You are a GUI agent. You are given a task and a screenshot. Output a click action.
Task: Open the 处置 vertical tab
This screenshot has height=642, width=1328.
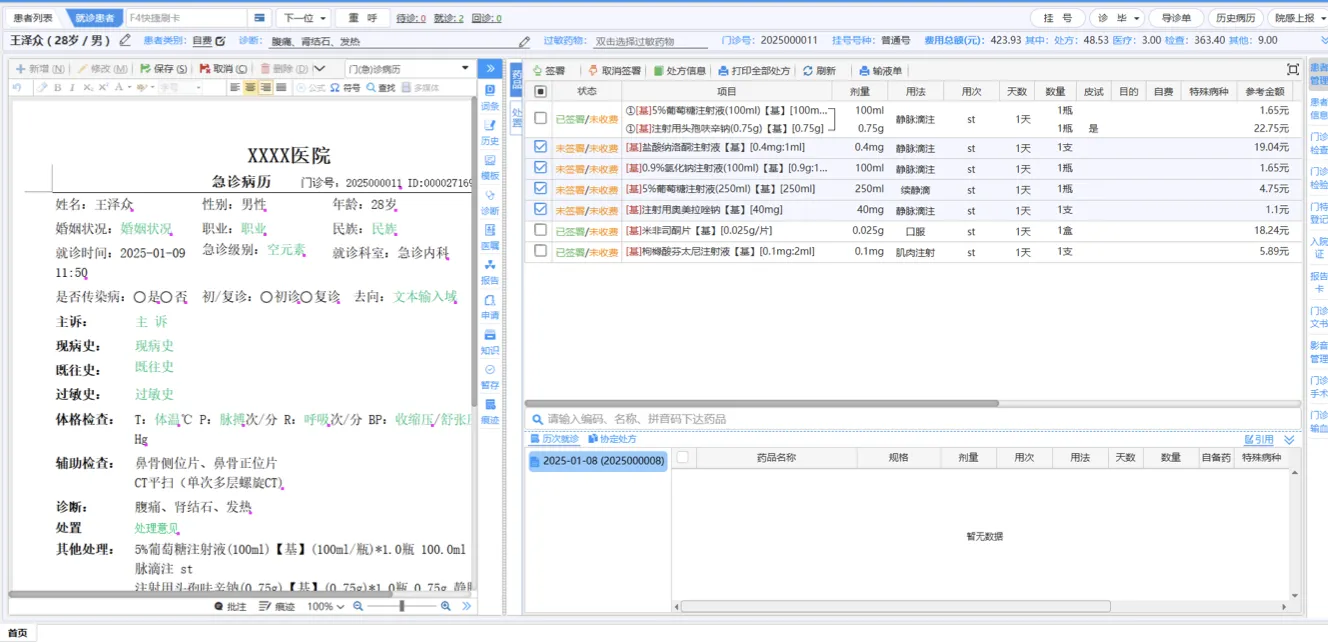(x=516, y=117)
